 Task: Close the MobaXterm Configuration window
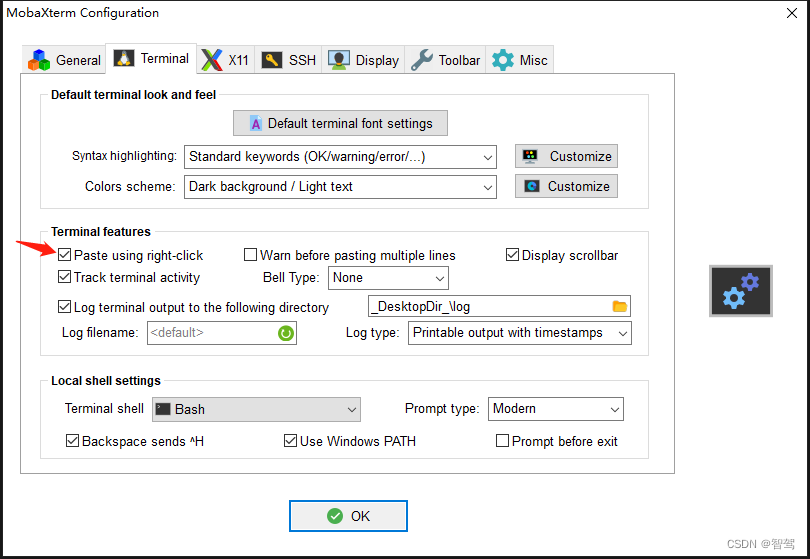pos(791,13)
